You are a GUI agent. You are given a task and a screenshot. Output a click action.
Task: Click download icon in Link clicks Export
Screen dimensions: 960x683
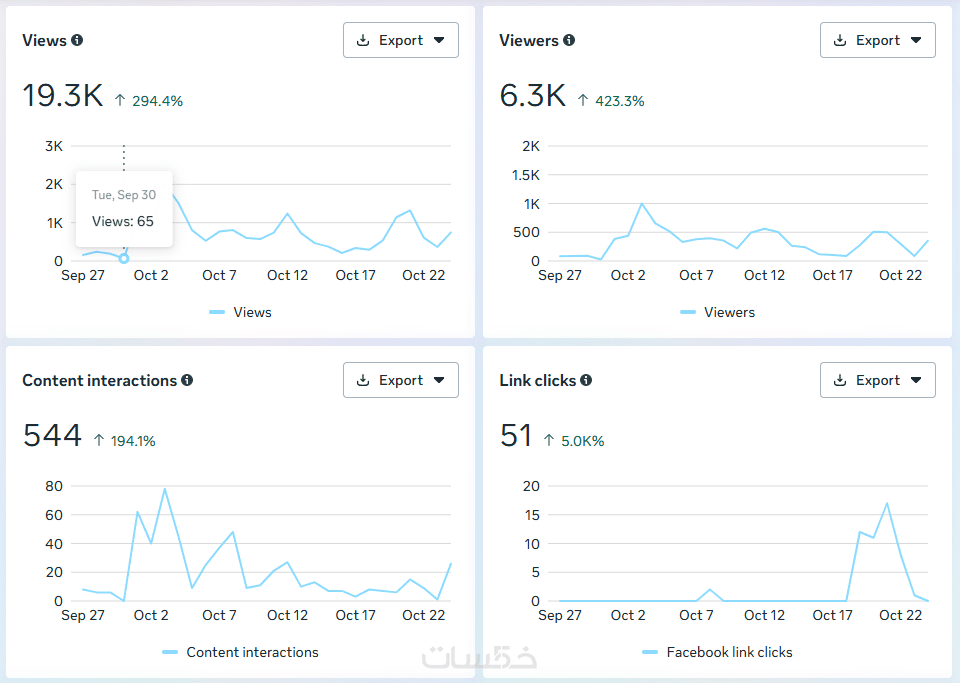[x=840, y=380]
